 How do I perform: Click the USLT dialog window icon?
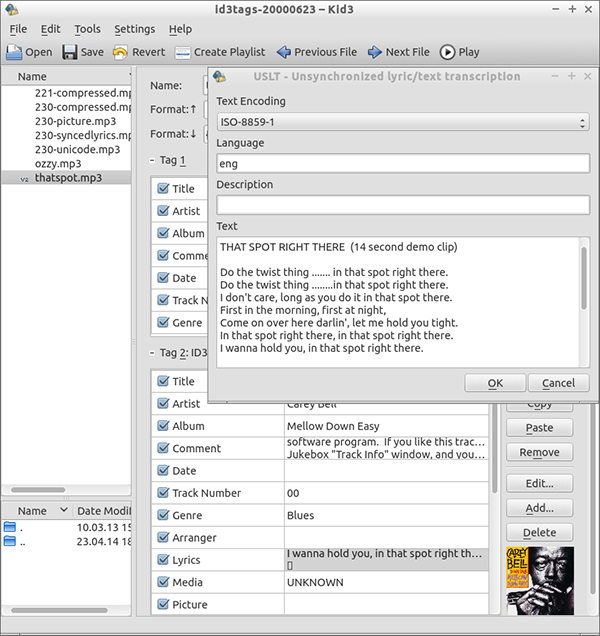219,76
